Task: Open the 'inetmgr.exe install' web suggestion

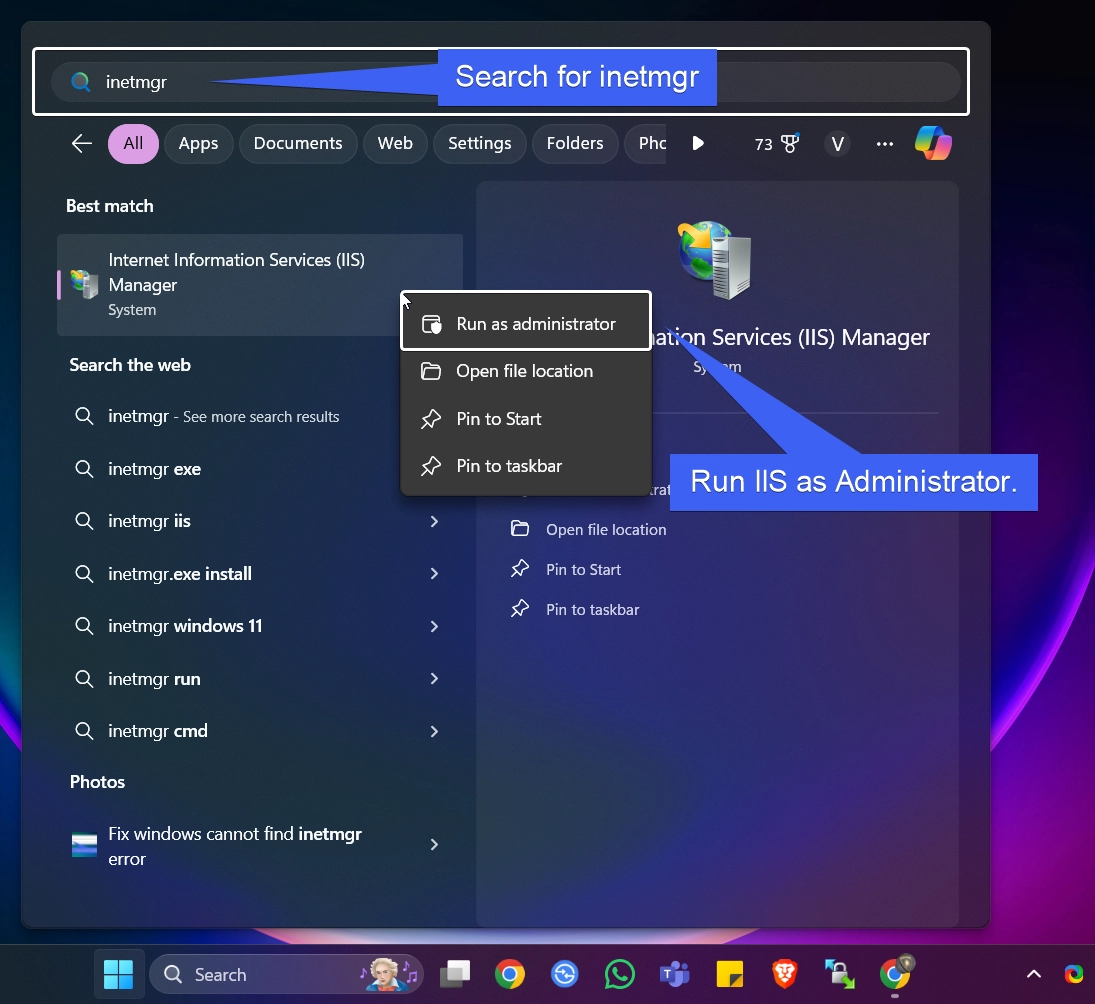Action: 258,574
